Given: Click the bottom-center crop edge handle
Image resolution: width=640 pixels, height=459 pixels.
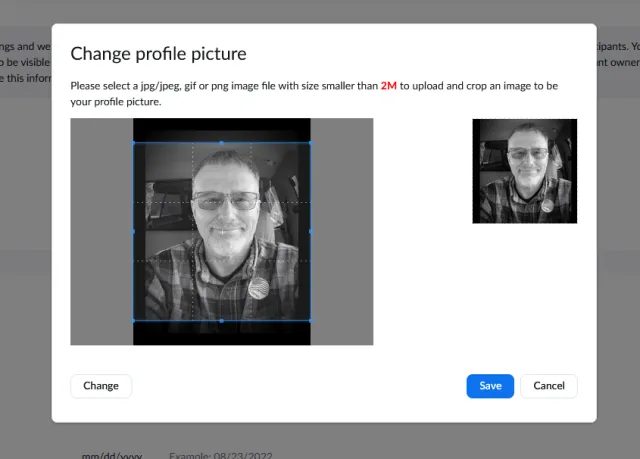Looking at the screenshot, I should click(x=222, y=321).
